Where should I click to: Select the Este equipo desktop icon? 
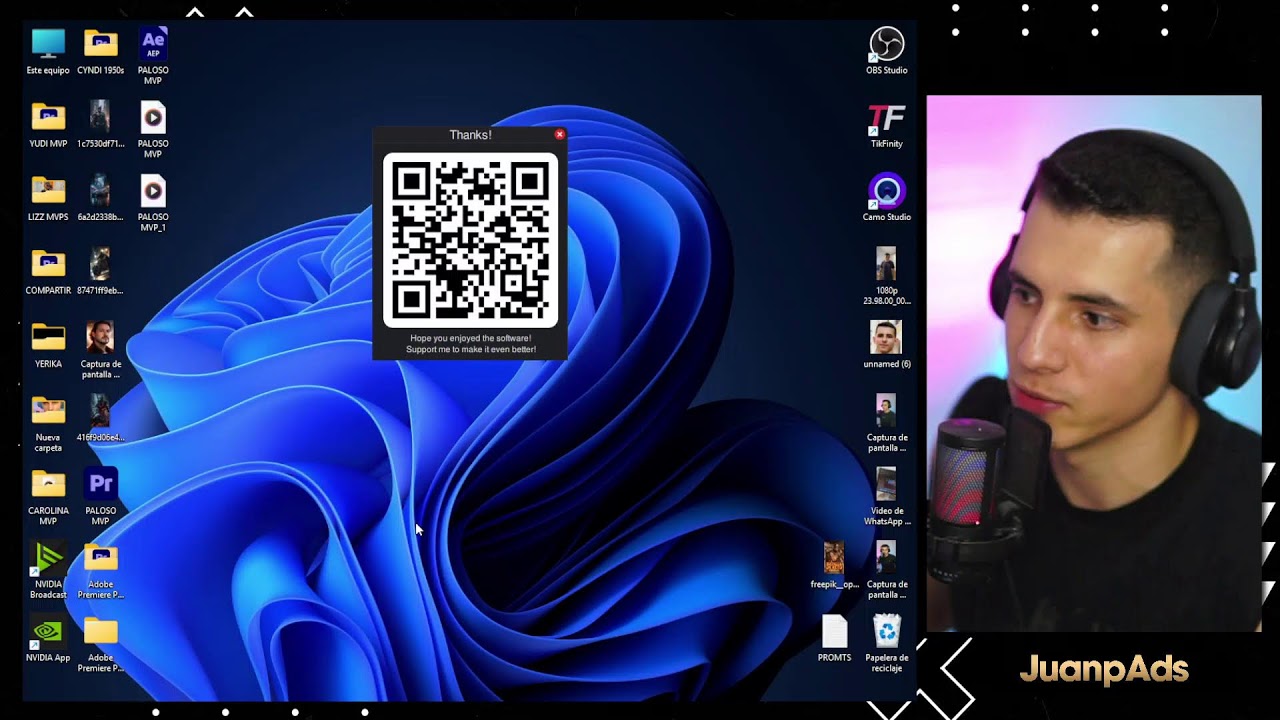click(x=48, y=52)
